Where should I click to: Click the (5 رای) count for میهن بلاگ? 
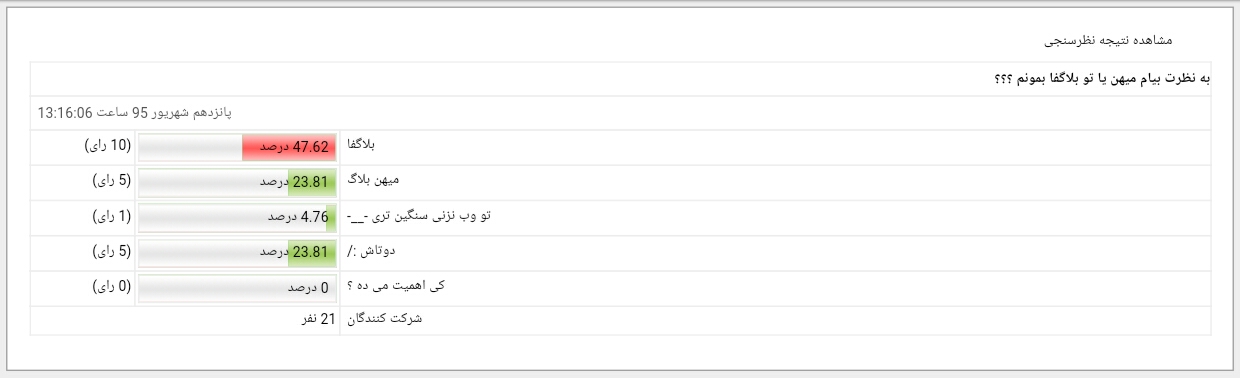(x=111, y=181)
